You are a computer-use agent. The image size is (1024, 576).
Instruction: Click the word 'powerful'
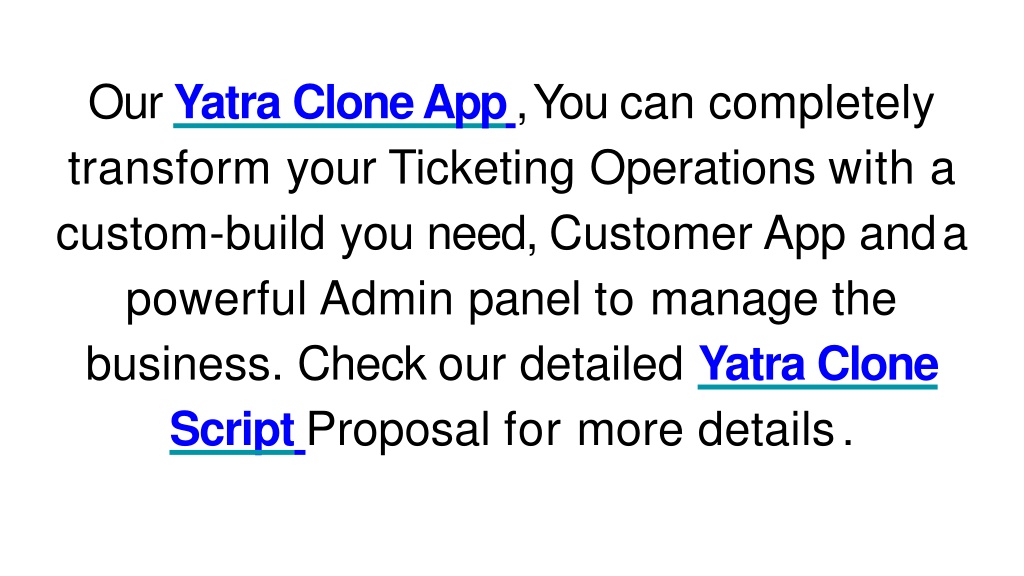click(216, 300)
